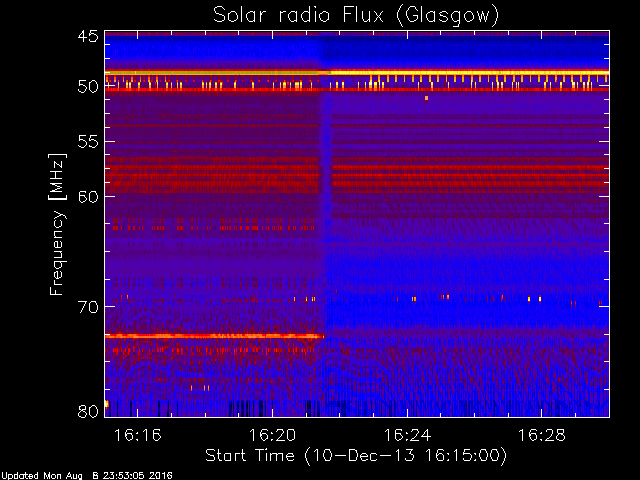The height and width of the screenshot is (480, 640).
Task: Click the 50 frequency tick label
Action: [x=88, y=87]
